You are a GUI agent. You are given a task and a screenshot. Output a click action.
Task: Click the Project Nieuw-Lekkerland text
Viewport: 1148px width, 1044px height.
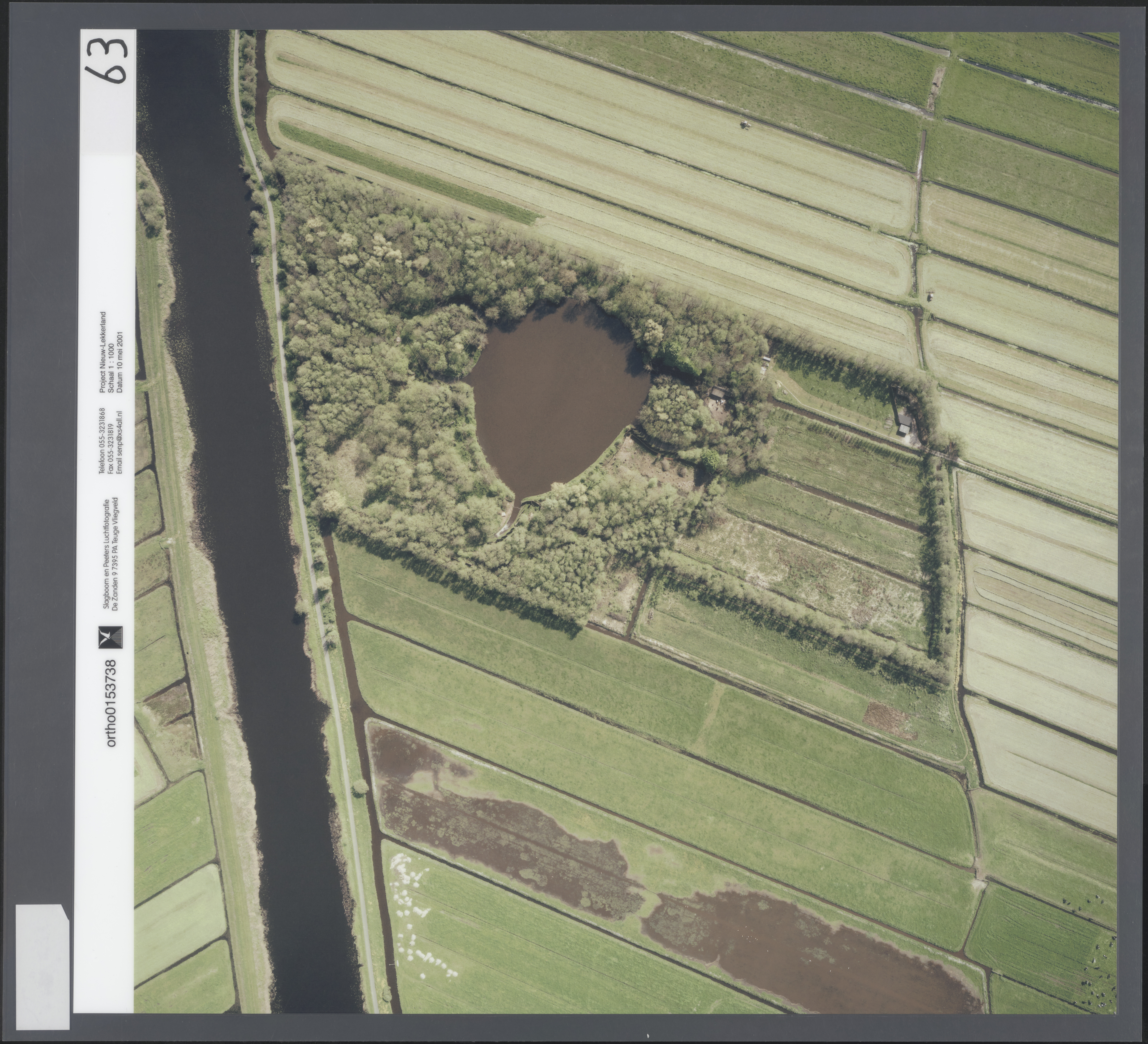(x=103, y=352)
